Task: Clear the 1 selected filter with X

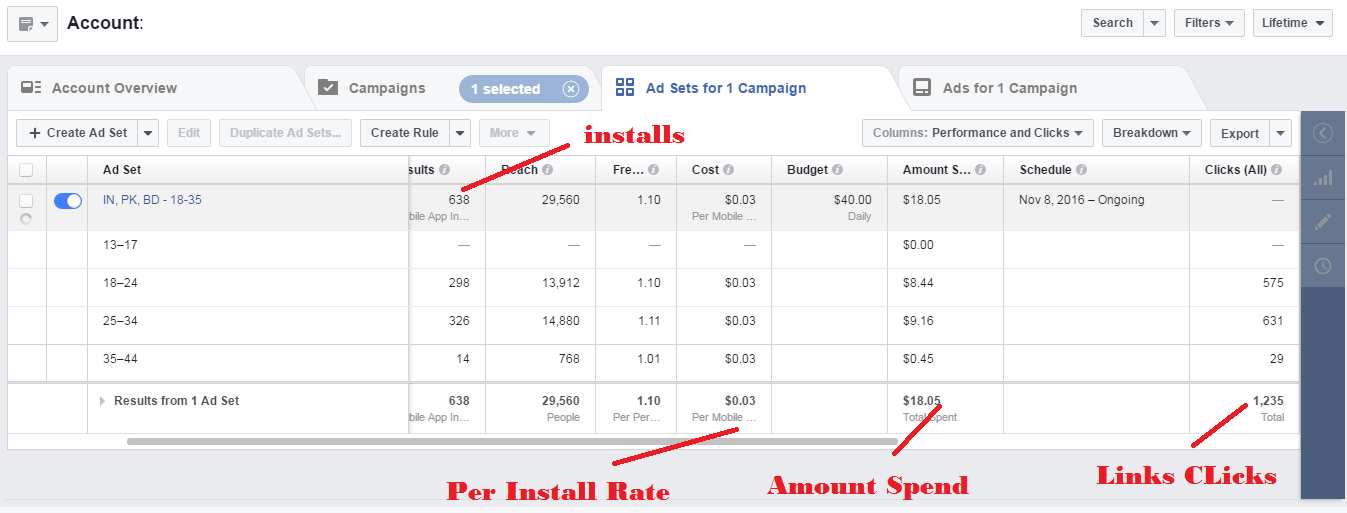Action: (x=571, y=89)
